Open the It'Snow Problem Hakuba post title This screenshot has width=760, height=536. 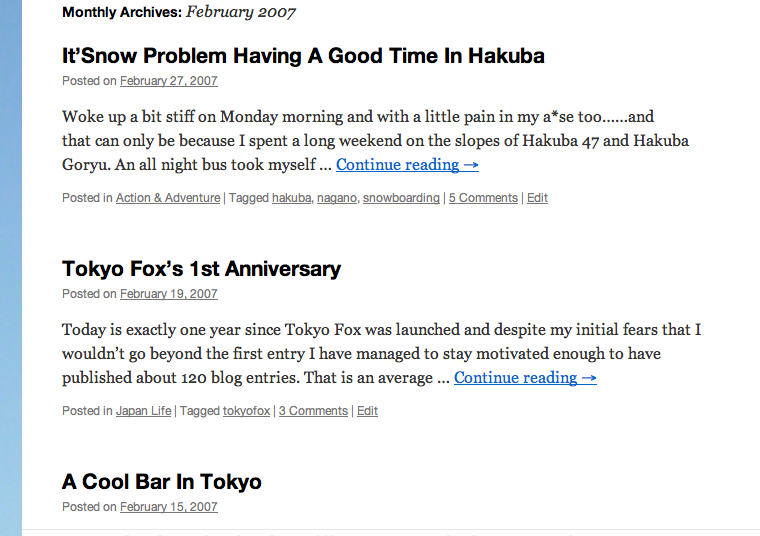[x=303, y=56]
